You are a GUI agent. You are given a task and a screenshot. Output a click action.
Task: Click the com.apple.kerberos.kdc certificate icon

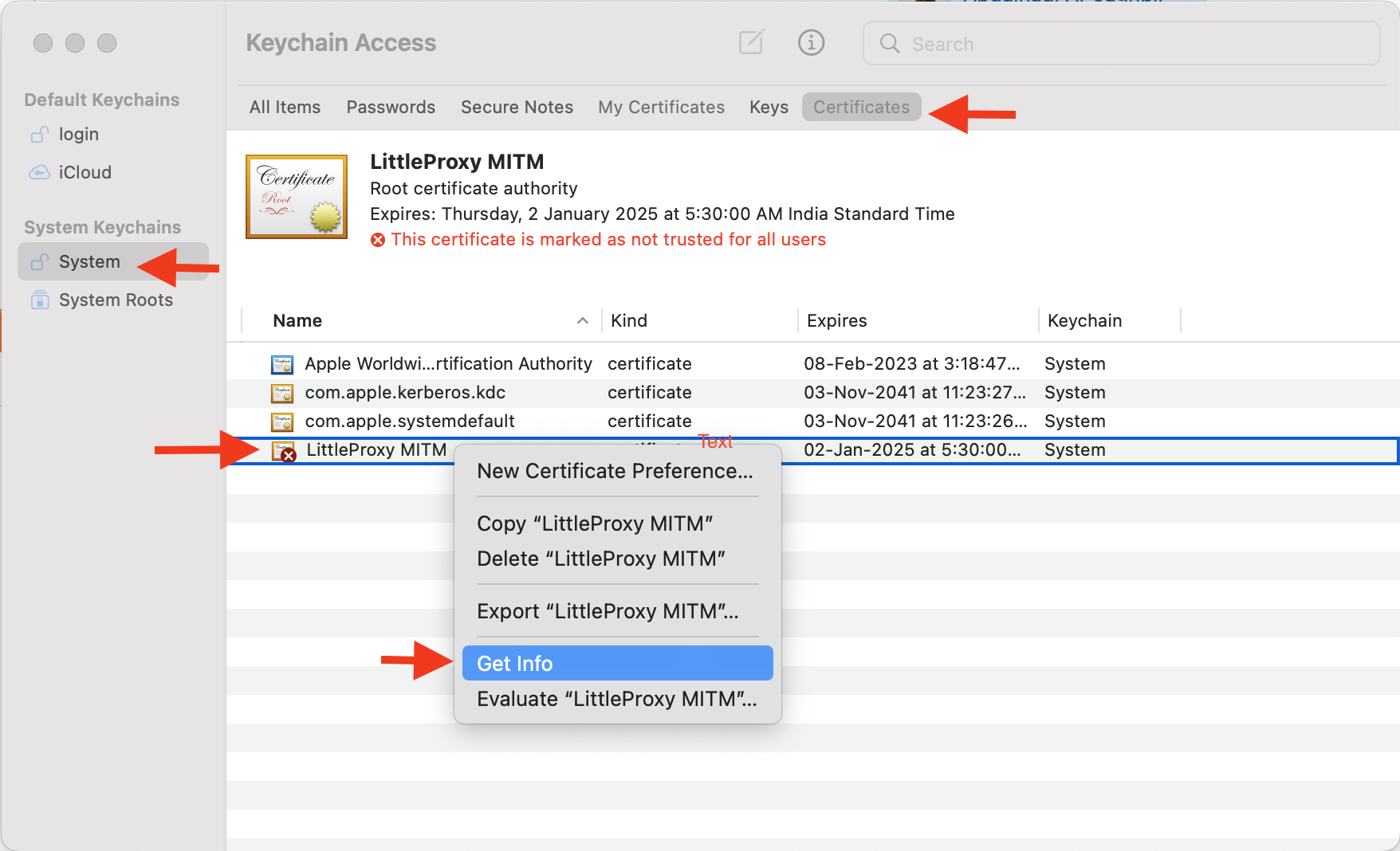pos(282,393)
